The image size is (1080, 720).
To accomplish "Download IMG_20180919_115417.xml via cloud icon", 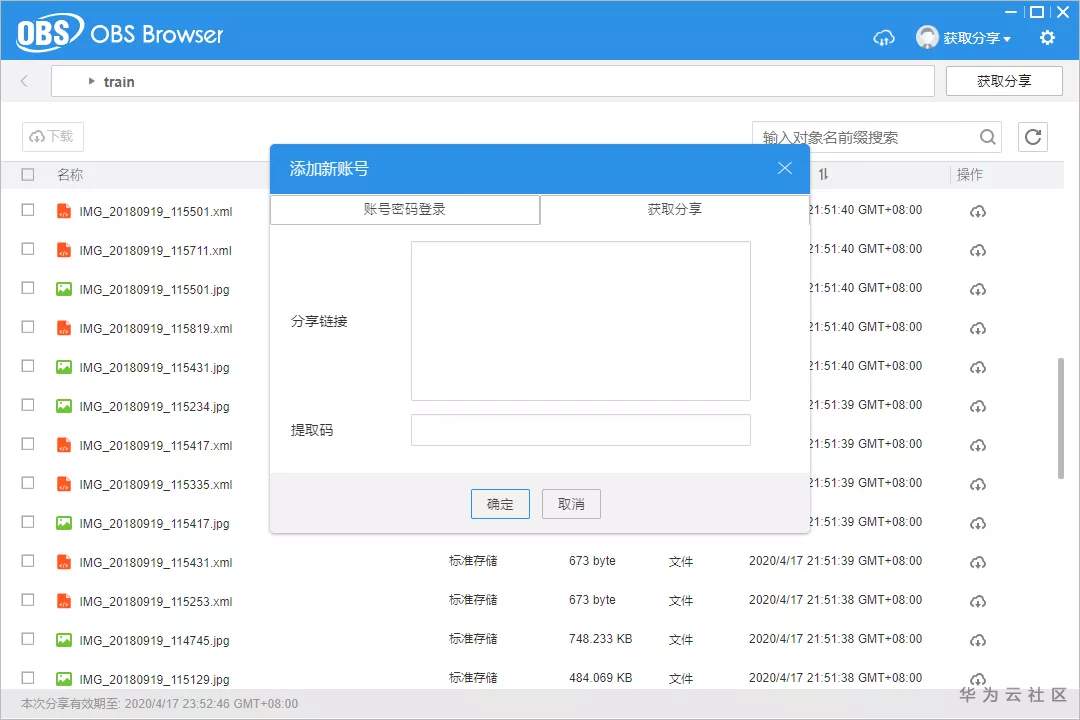I will click(x=978, y=446).
